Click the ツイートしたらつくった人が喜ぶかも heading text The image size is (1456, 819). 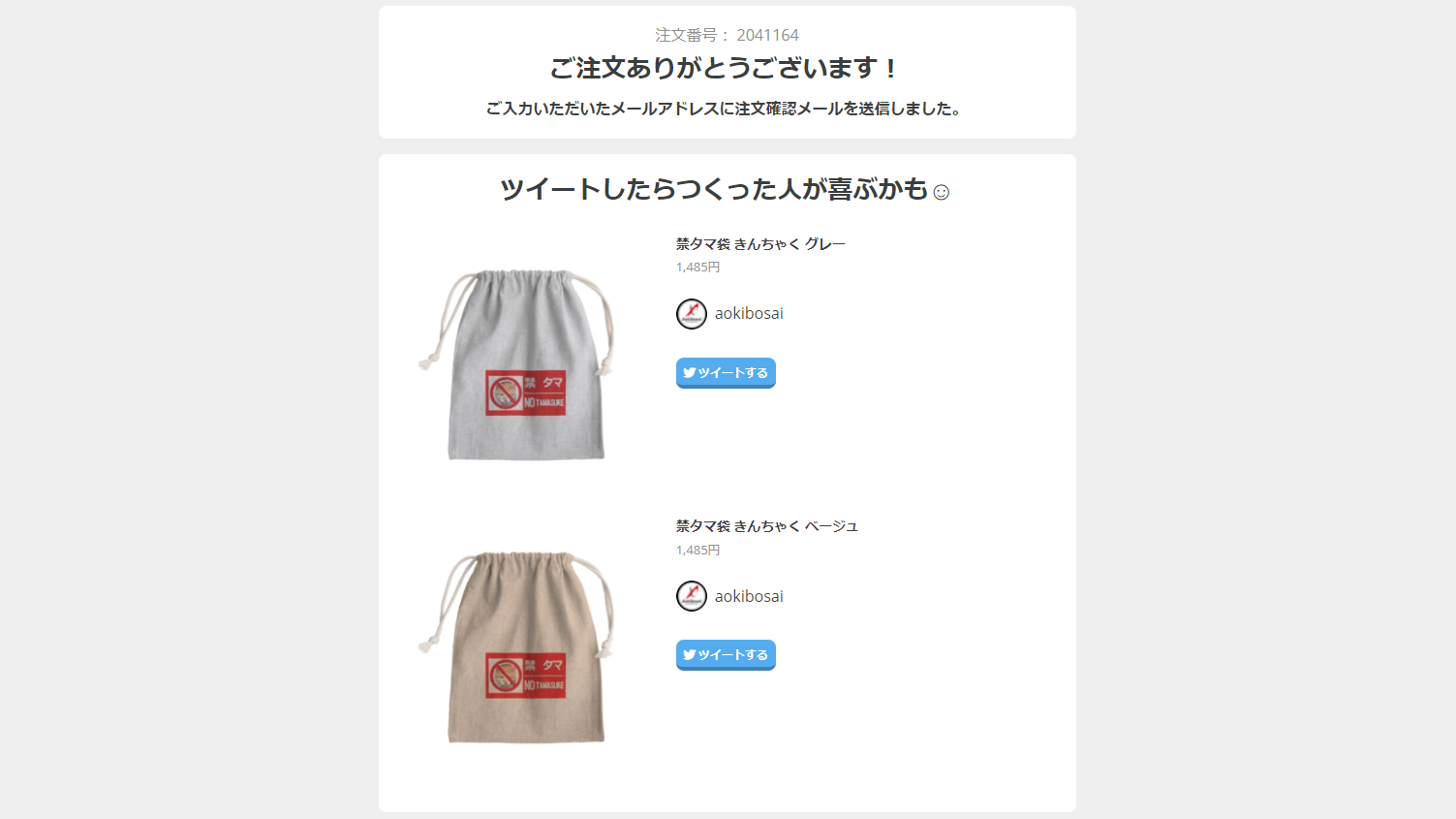tap(714, 189)
